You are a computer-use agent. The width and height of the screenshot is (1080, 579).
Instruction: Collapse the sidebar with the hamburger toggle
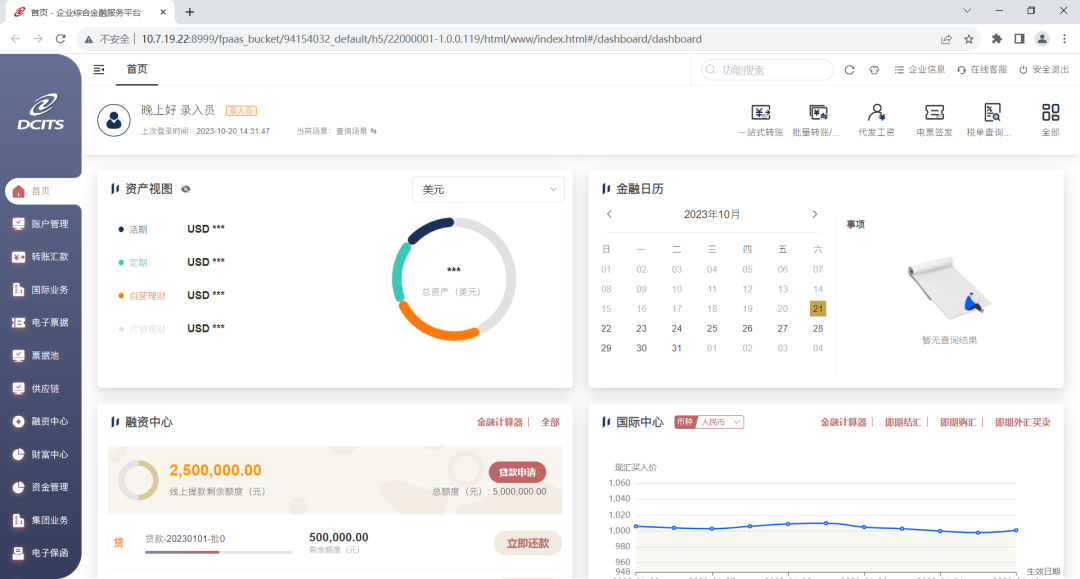(99, 69)
